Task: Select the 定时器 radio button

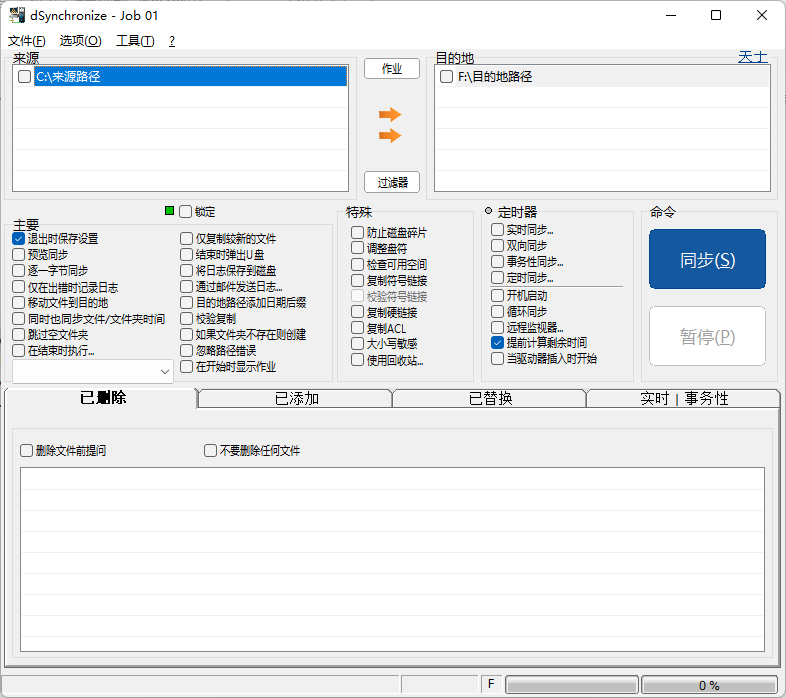Action: point(488,211)
